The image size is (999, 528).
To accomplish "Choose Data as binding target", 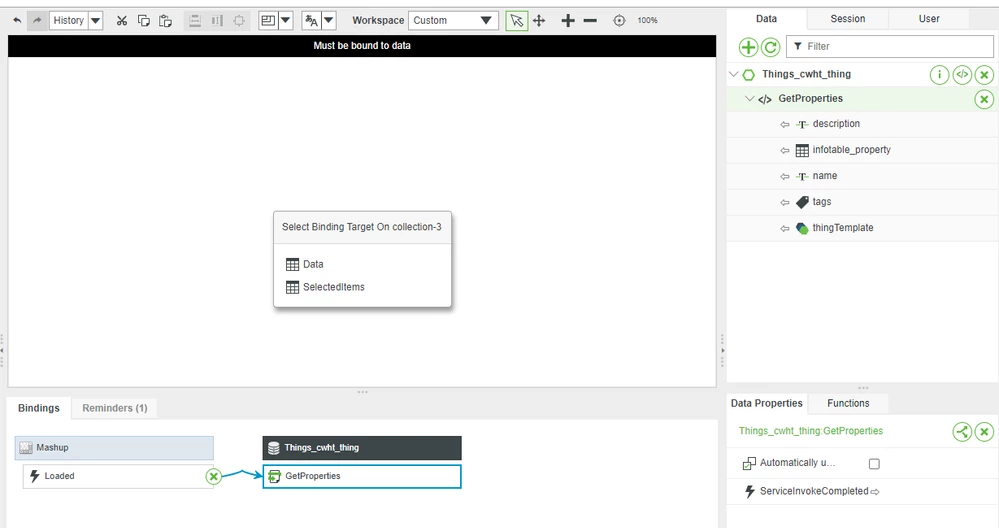I will click(305, 264).
